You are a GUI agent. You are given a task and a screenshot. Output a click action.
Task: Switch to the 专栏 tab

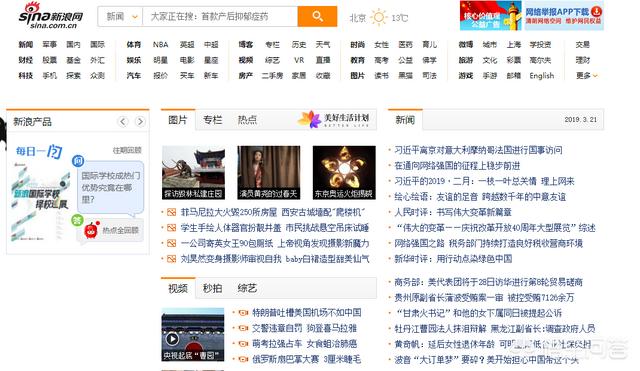coord(212,120)
